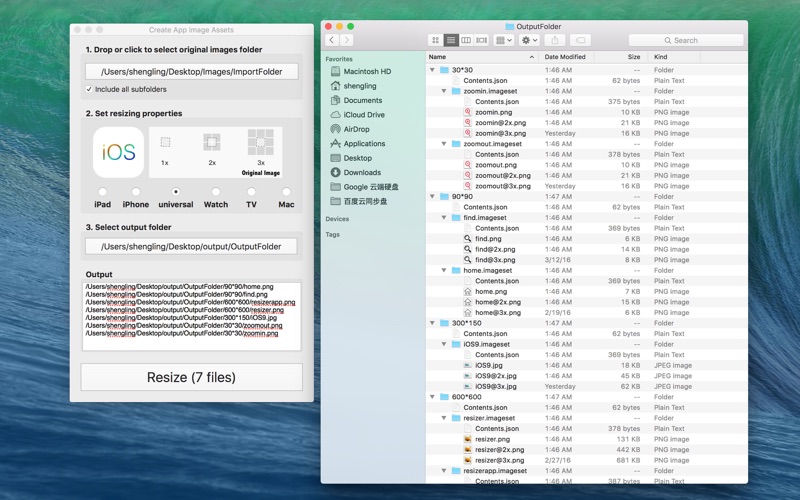Click the Output log text area
The image size is (800, 500).
coord(191,316)
